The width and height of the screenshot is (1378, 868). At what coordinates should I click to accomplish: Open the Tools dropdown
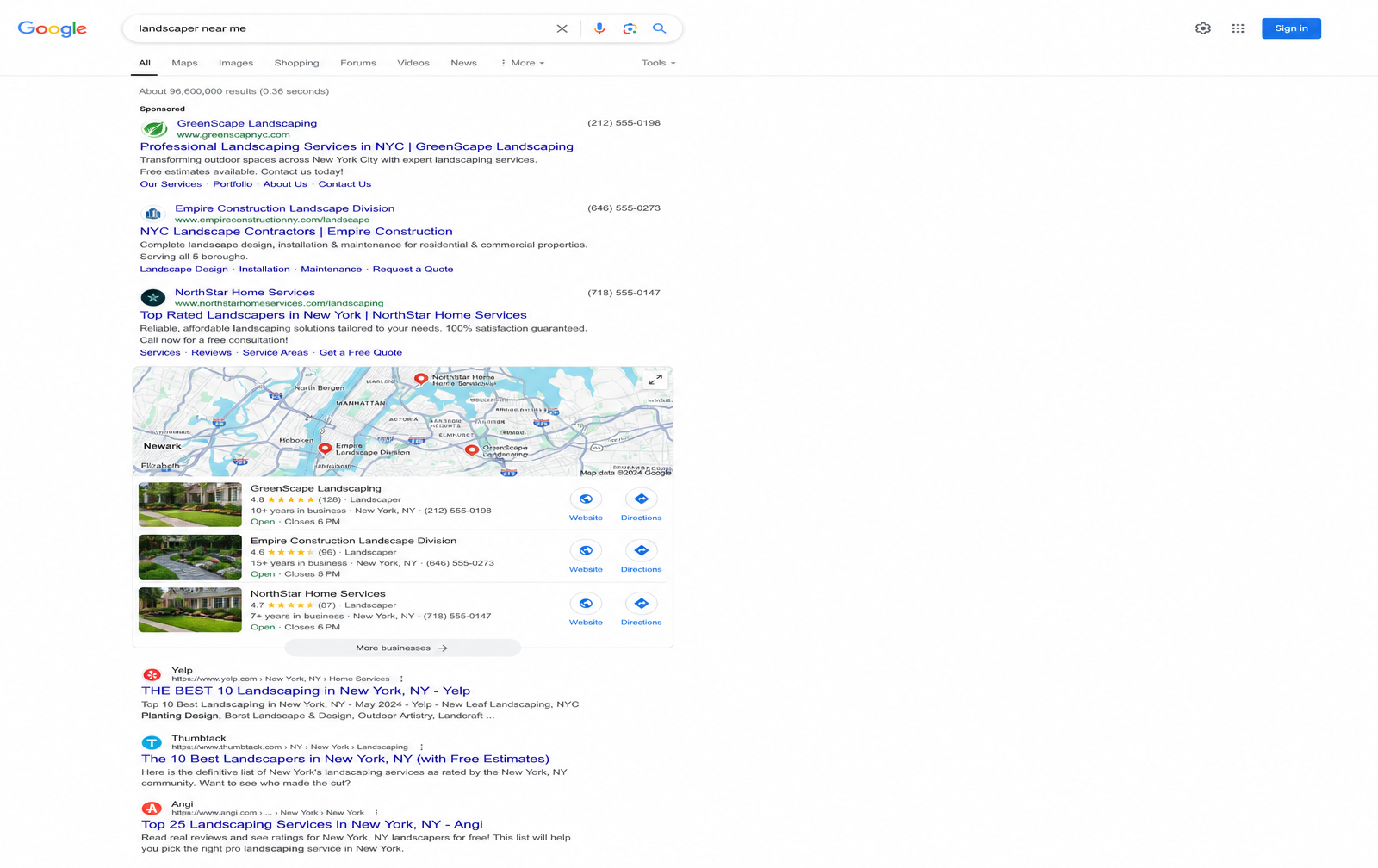[x=658, y=63]
